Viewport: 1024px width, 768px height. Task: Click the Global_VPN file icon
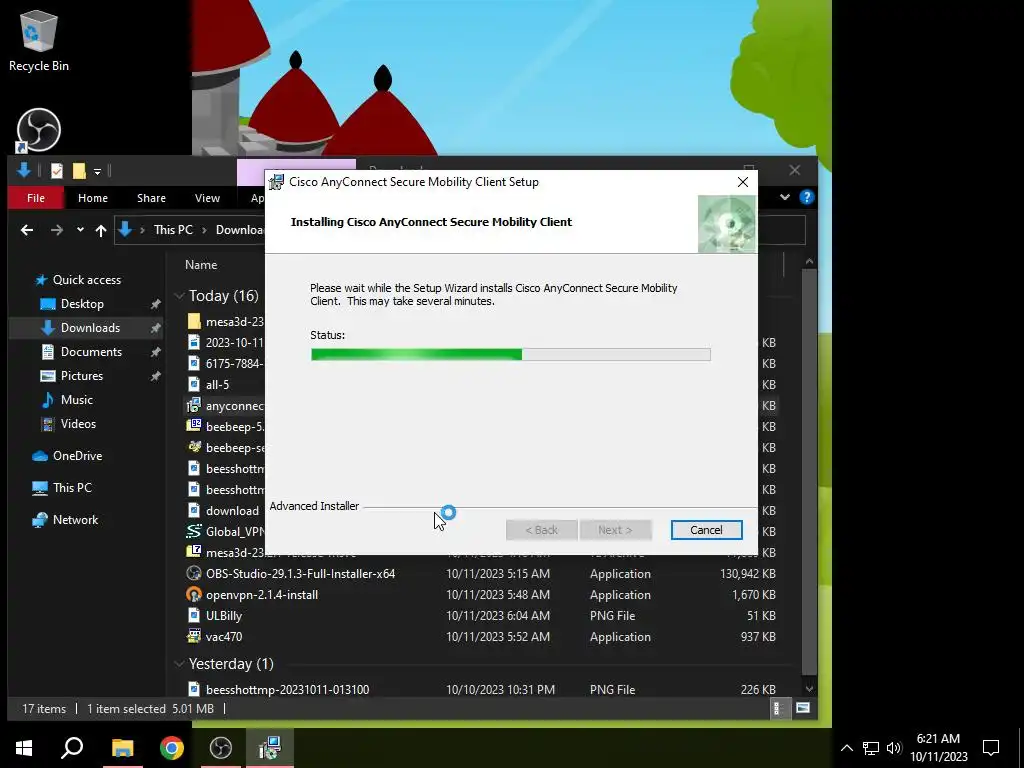(193, 532)
